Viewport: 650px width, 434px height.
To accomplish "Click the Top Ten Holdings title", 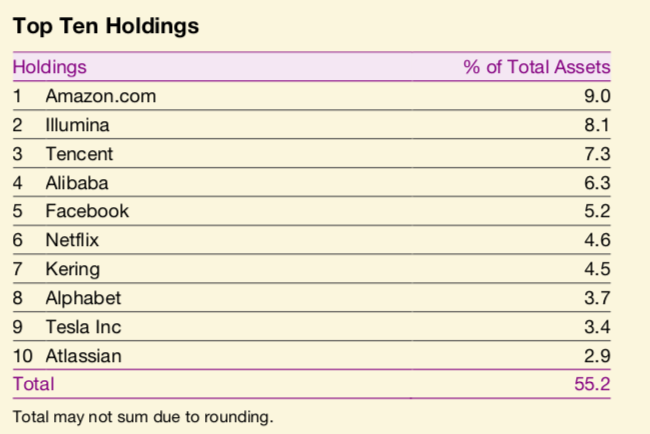I will click(x=105, y=26).
